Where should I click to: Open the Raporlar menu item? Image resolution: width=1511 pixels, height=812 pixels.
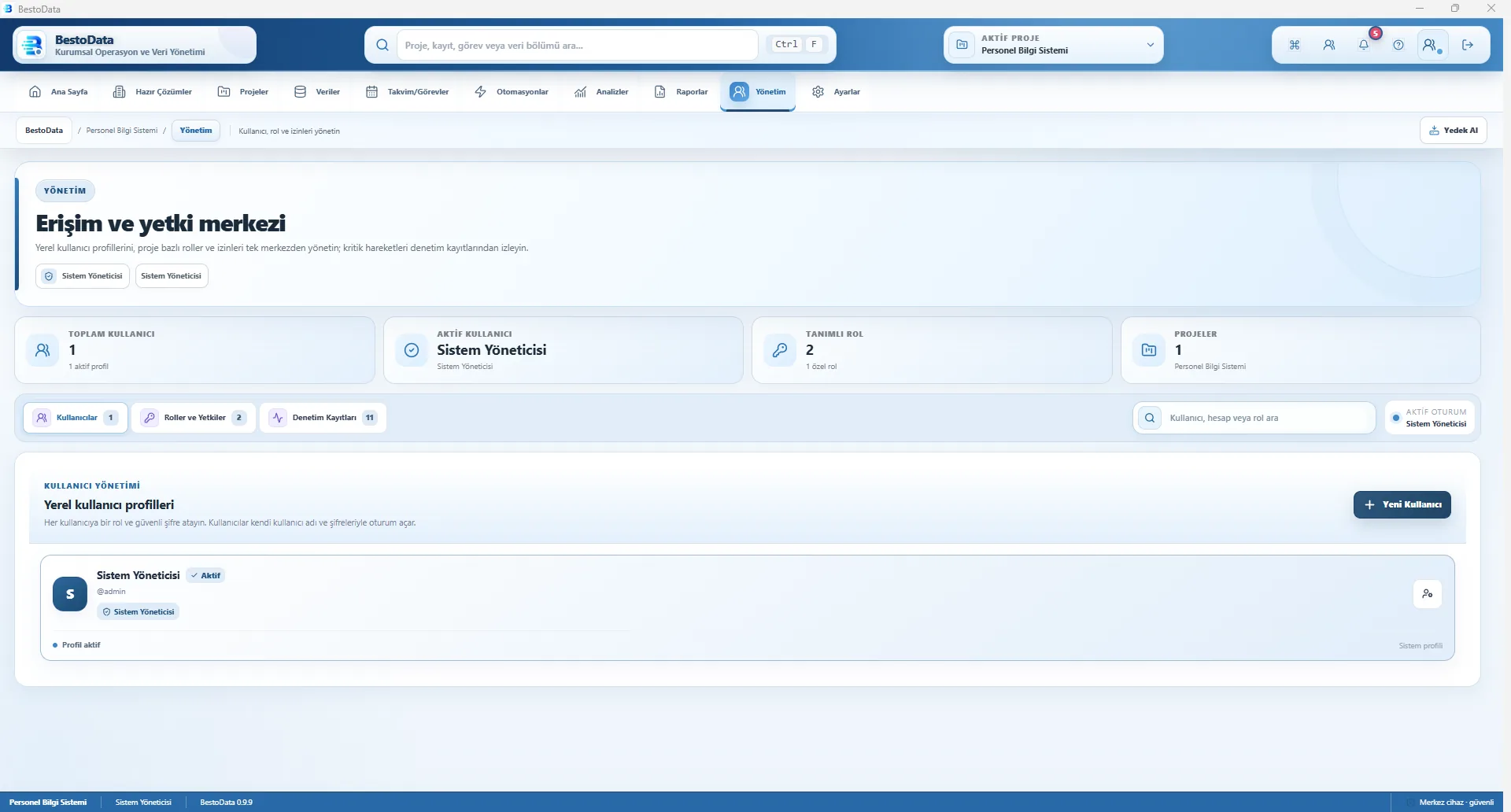click(x=682, y=92)
